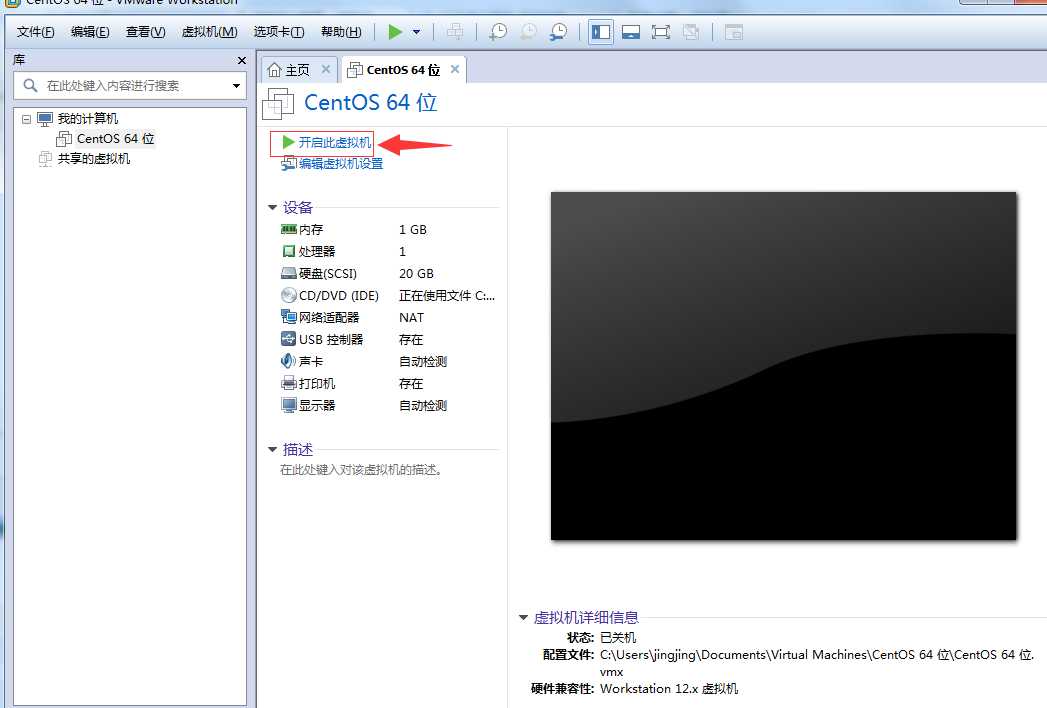Image resolution: width=1047 pixels, height=708 pixels.
Task: Open the 文件(F) menu
Action: click(x=35, y=32)
